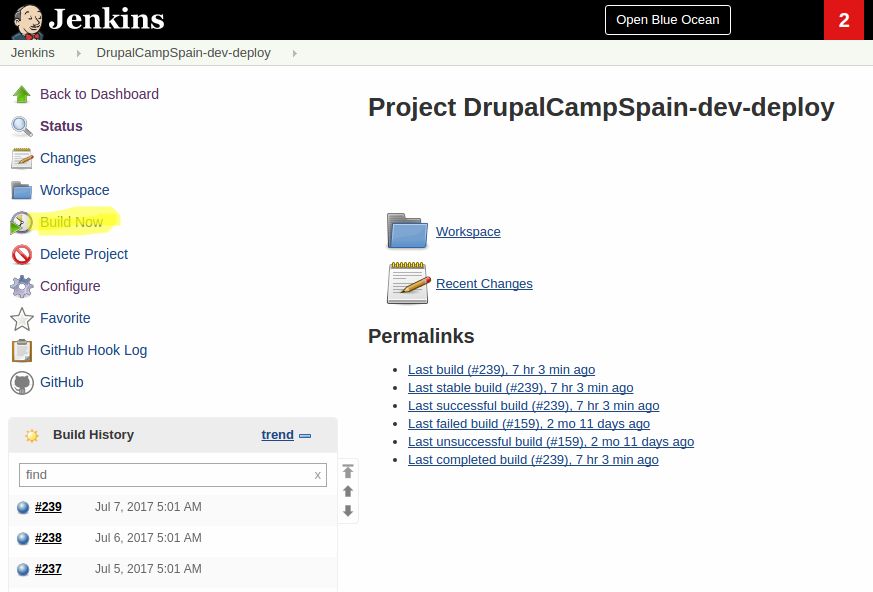Open the Status page link
873x592 pixels.
61,126
